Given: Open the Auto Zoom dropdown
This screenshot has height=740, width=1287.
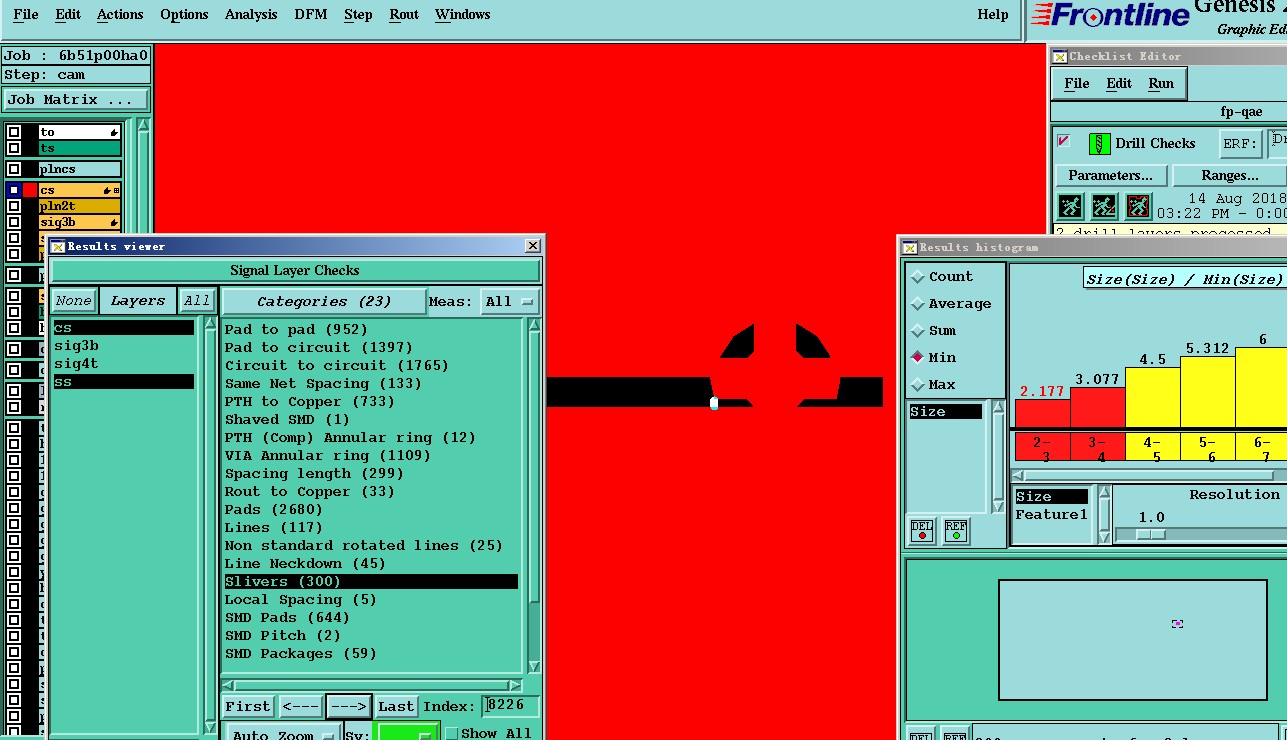Looking at the screenshot, I should (282, 733).
